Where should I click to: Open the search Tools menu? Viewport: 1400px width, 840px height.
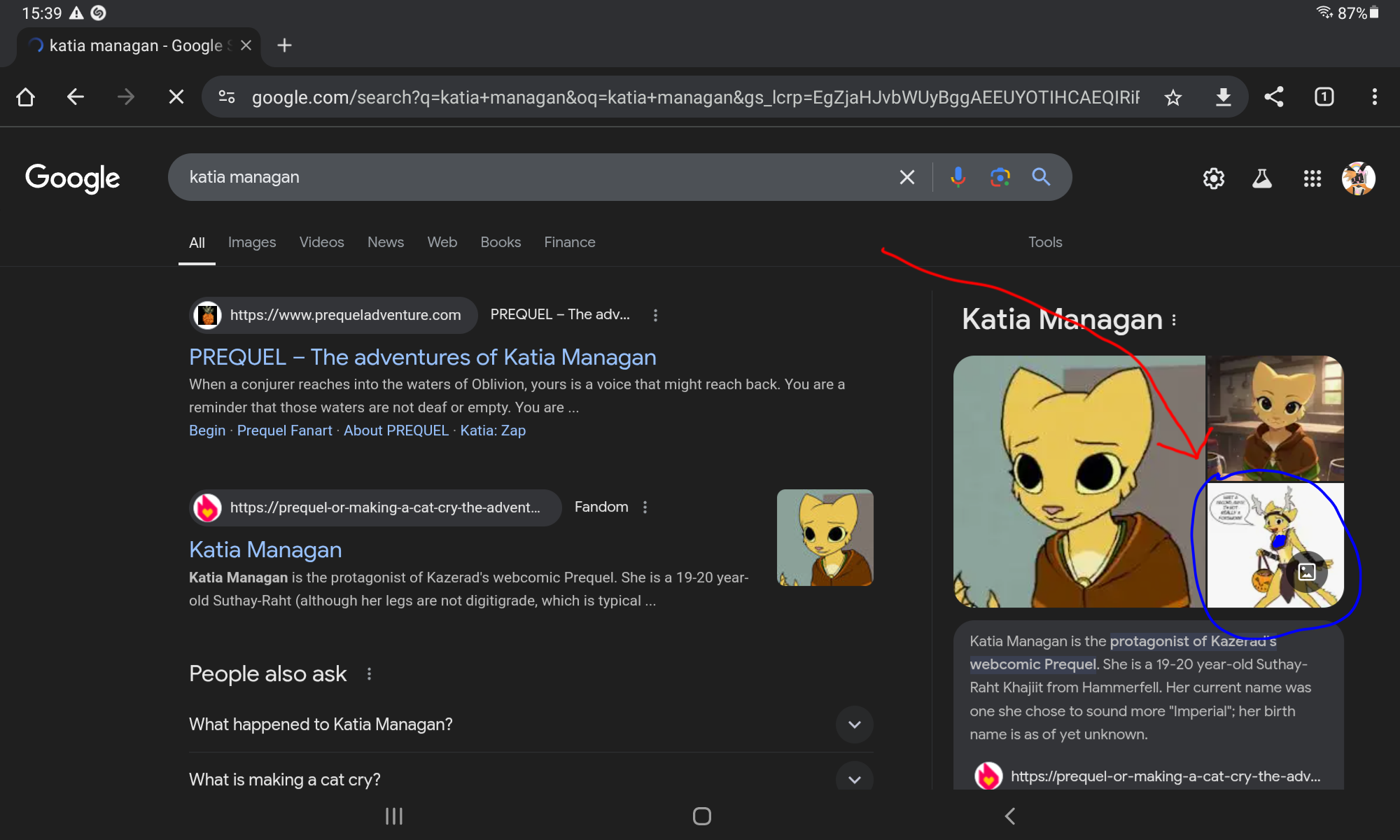pos(1045,242)
